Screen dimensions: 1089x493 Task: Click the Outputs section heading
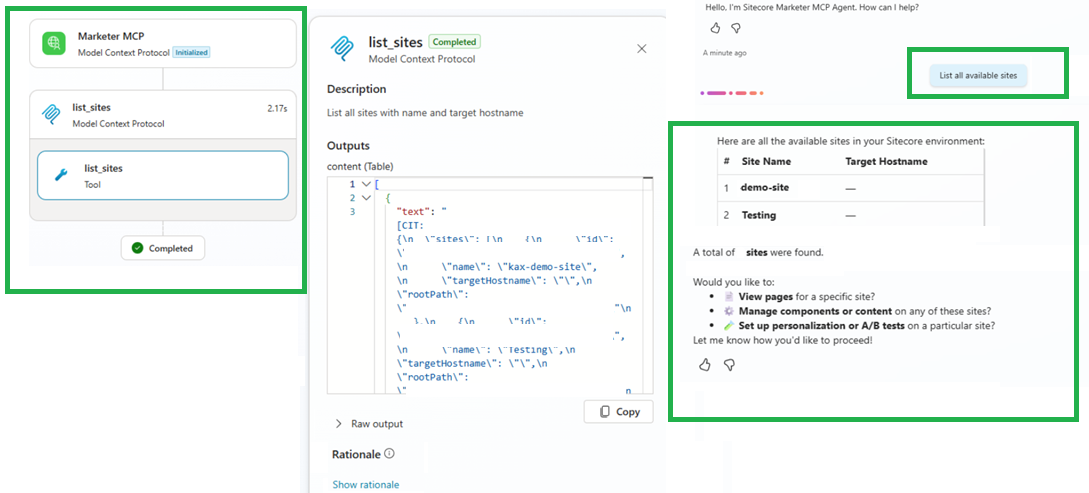pos(348,146)
